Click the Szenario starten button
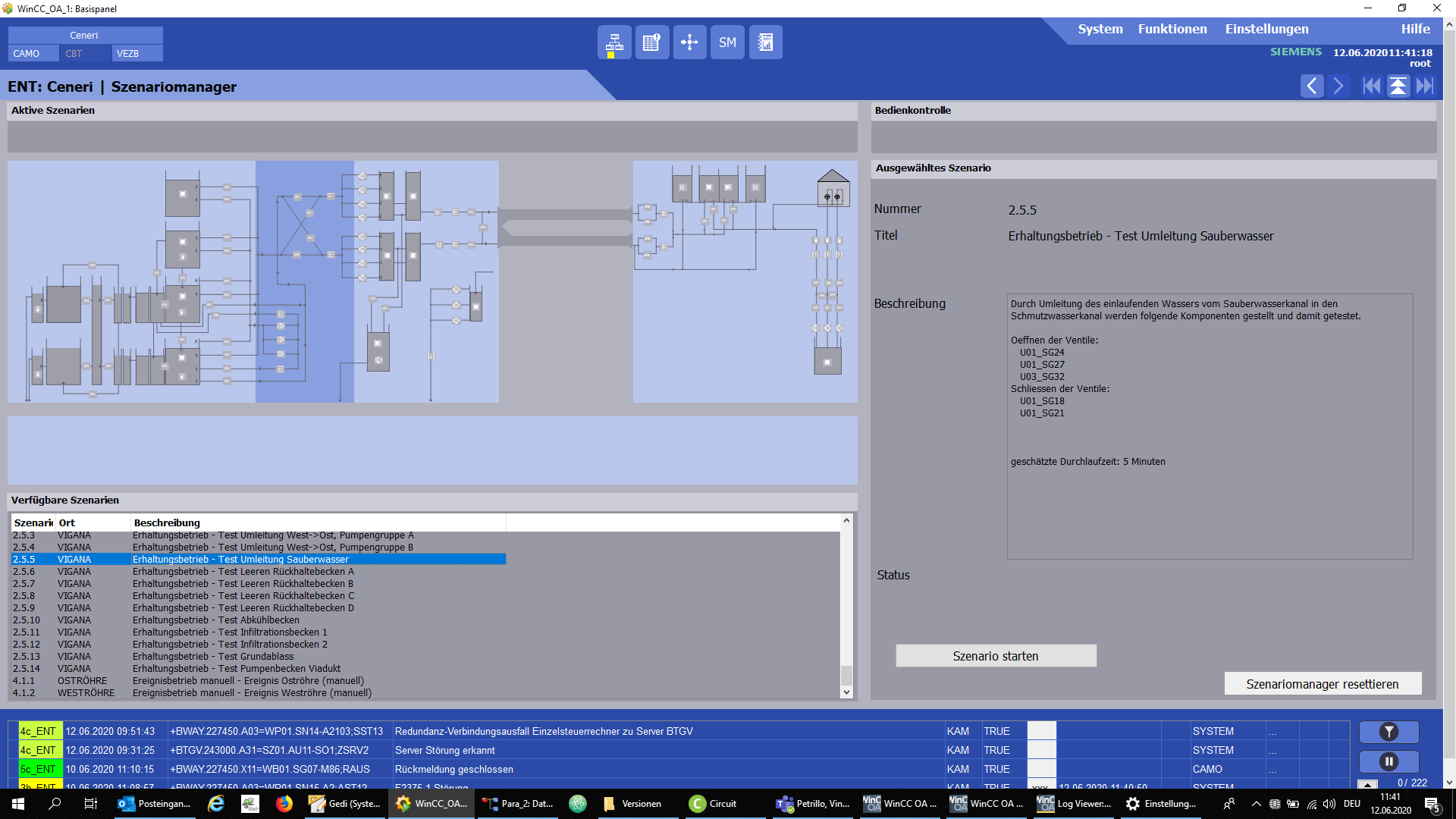The width and height of the screenshot is (1456, 819). (995, 656)
